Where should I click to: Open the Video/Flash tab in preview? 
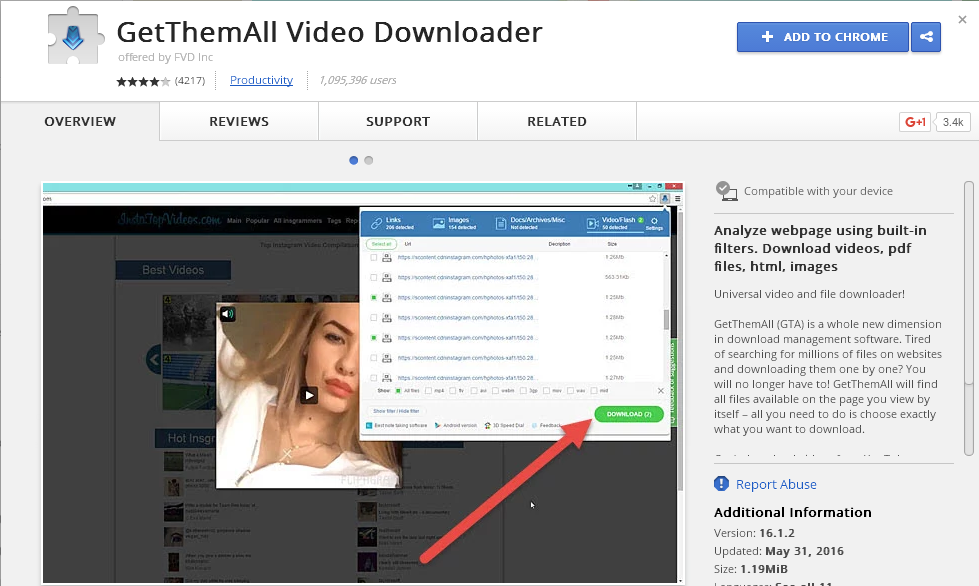pyautogui.click(x=614, y=223)
